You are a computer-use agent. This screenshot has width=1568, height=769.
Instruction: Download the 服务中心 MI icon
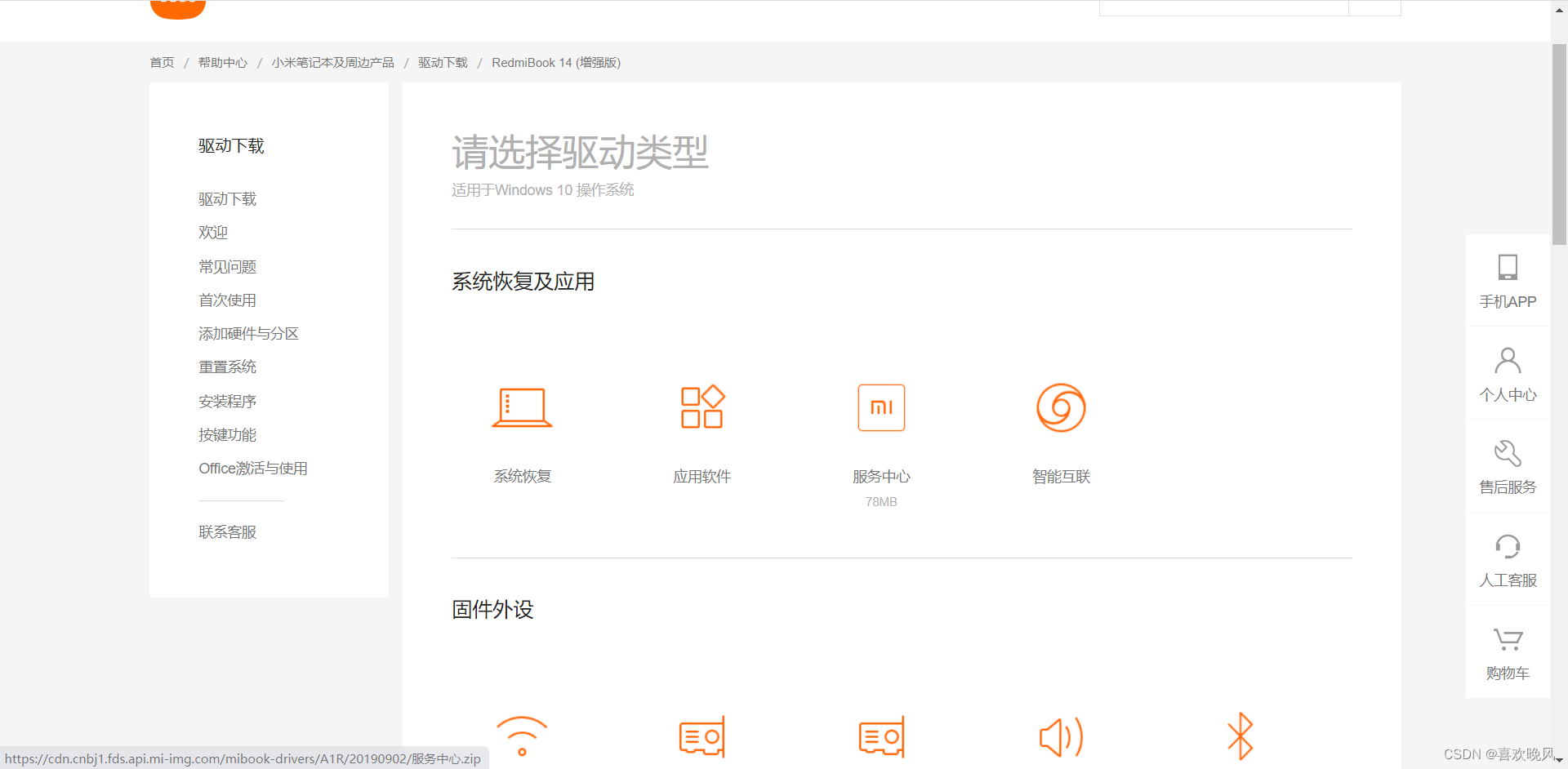(881, 407)
